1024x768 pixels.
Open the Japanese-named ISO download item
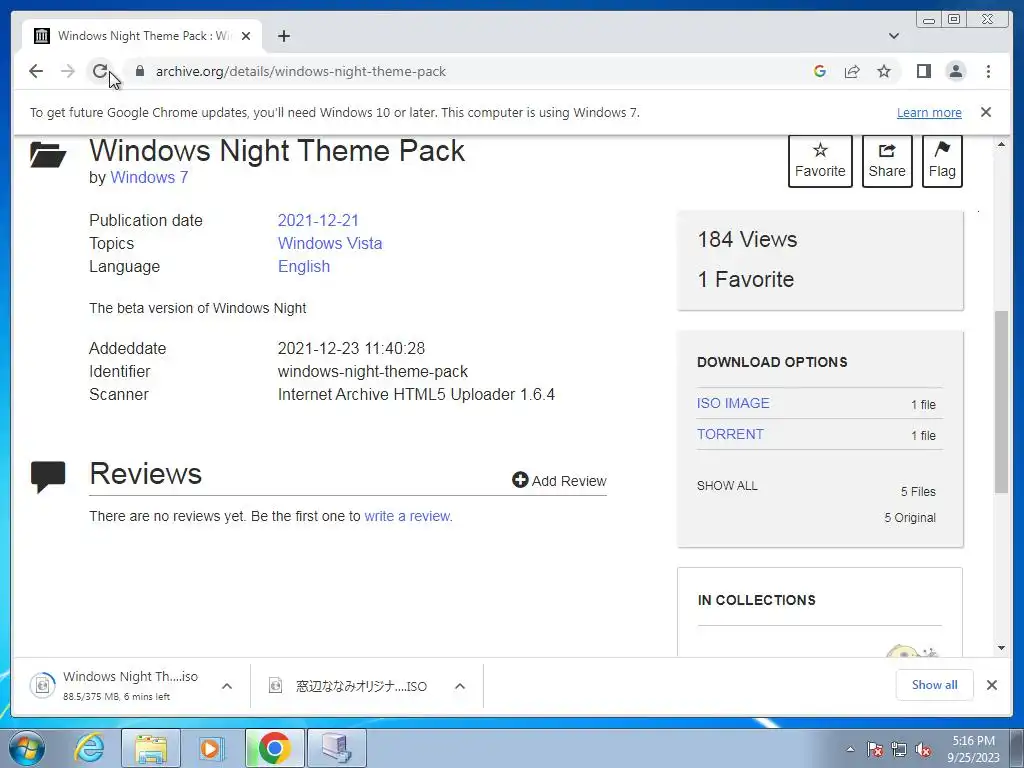coord(348,686)
